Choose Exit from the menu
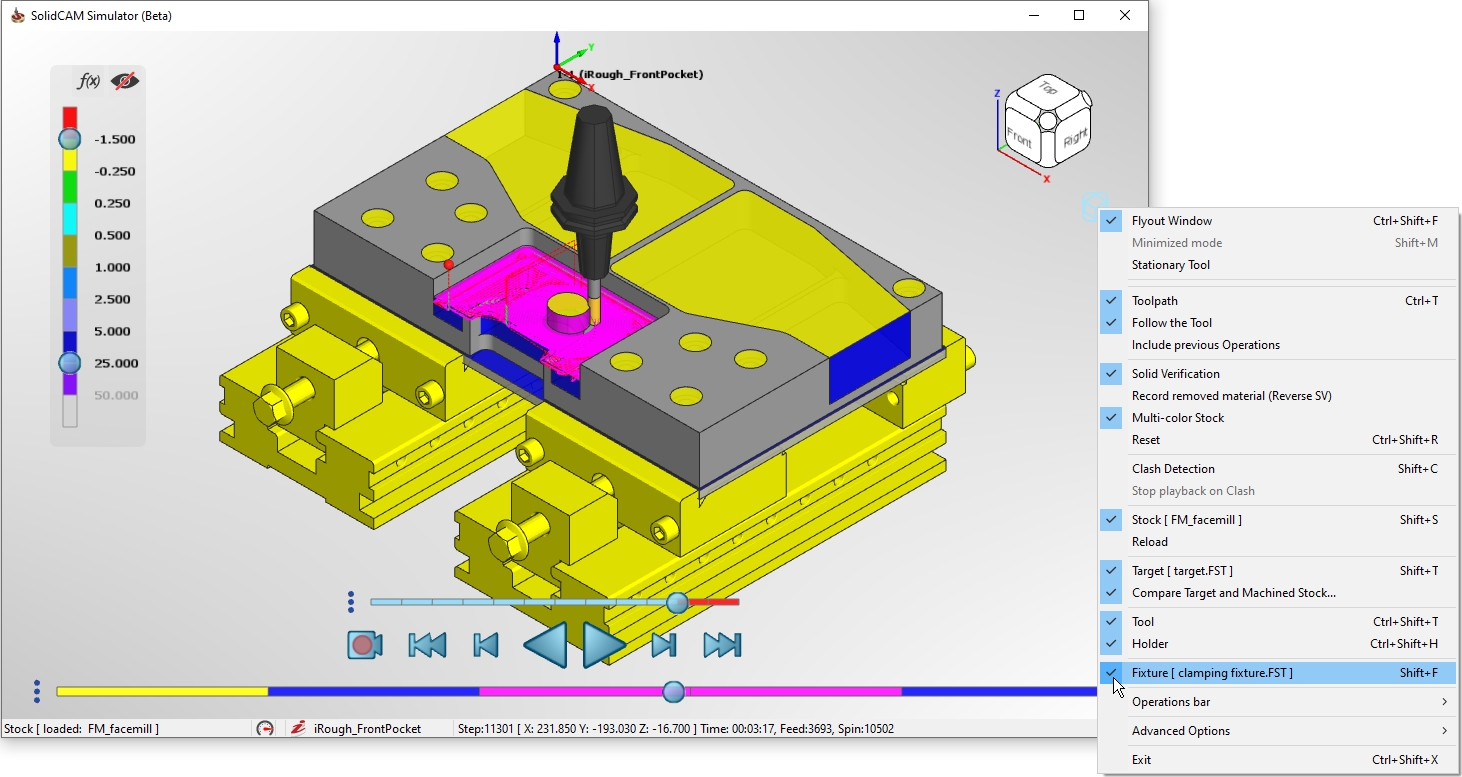This screenshot has height=777, width=1462. pos(1277,760)
